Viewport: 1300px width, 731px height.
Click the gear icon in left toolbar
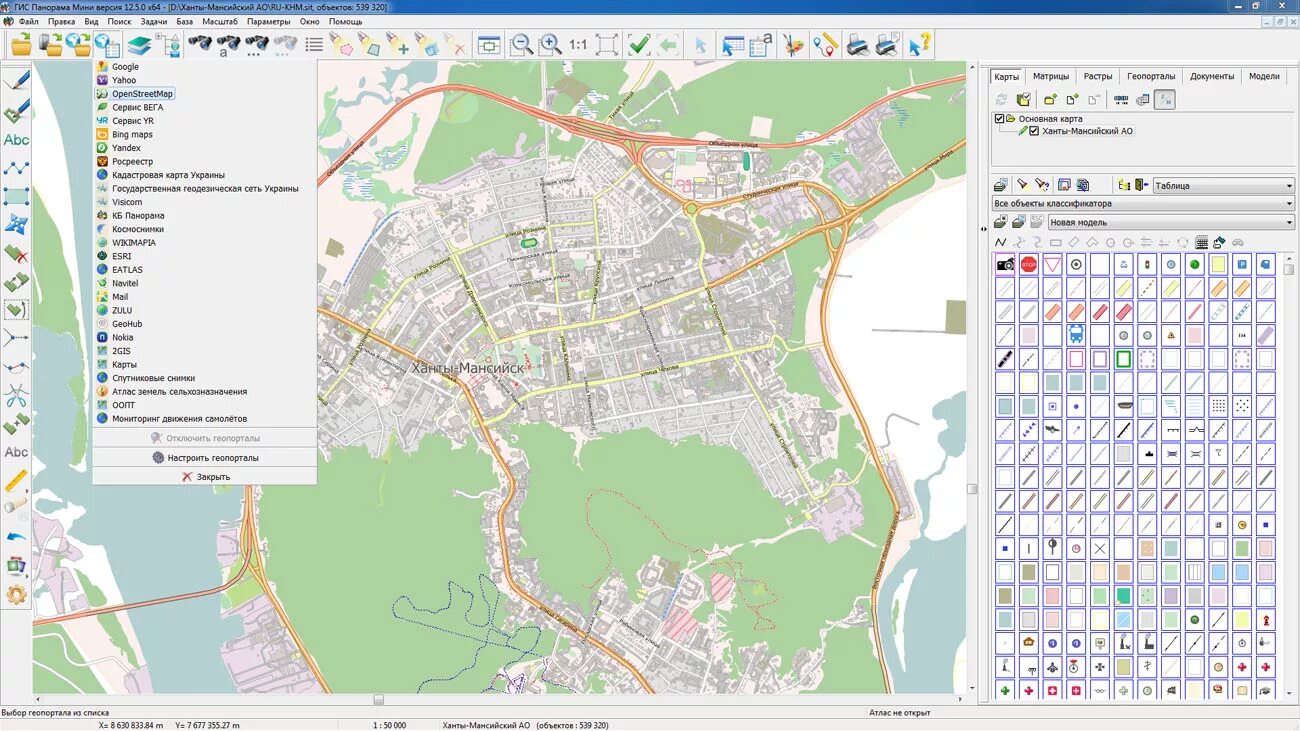(x=16, y=595)
